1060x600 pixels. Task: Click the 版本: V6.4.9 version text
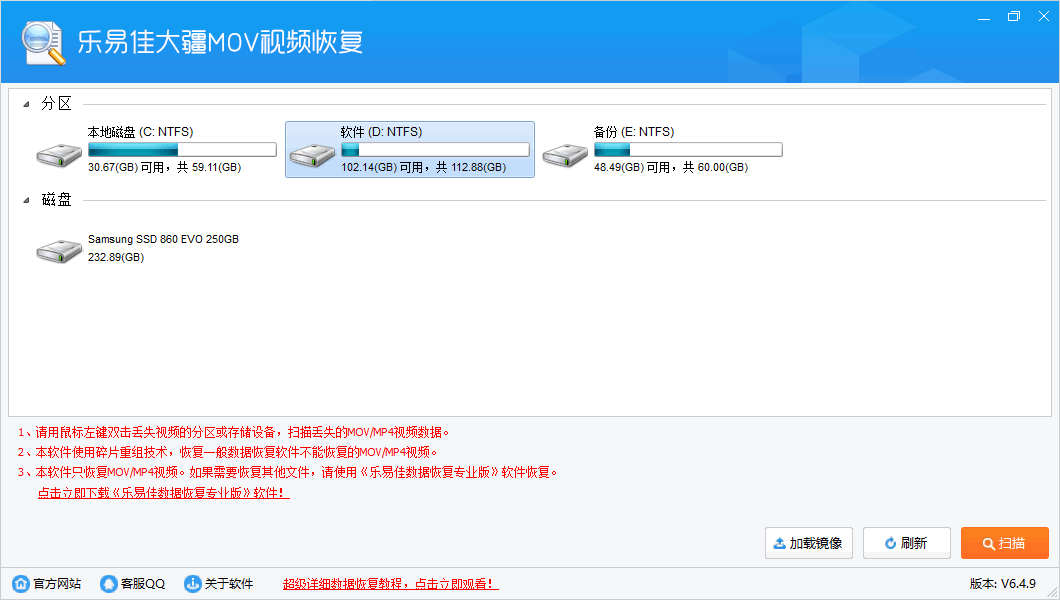coord(1003,583)
